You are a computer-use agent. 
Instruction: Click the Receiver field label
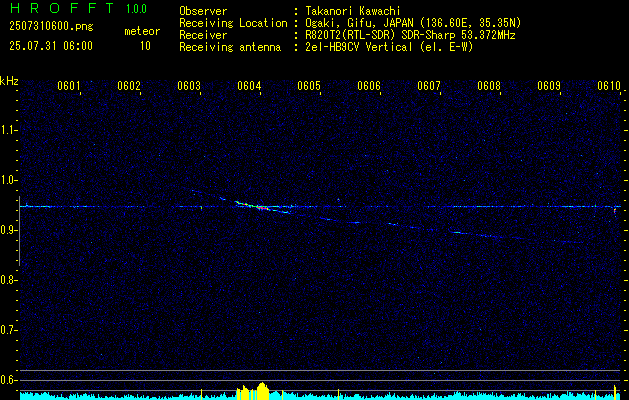[x=203, y=35]
